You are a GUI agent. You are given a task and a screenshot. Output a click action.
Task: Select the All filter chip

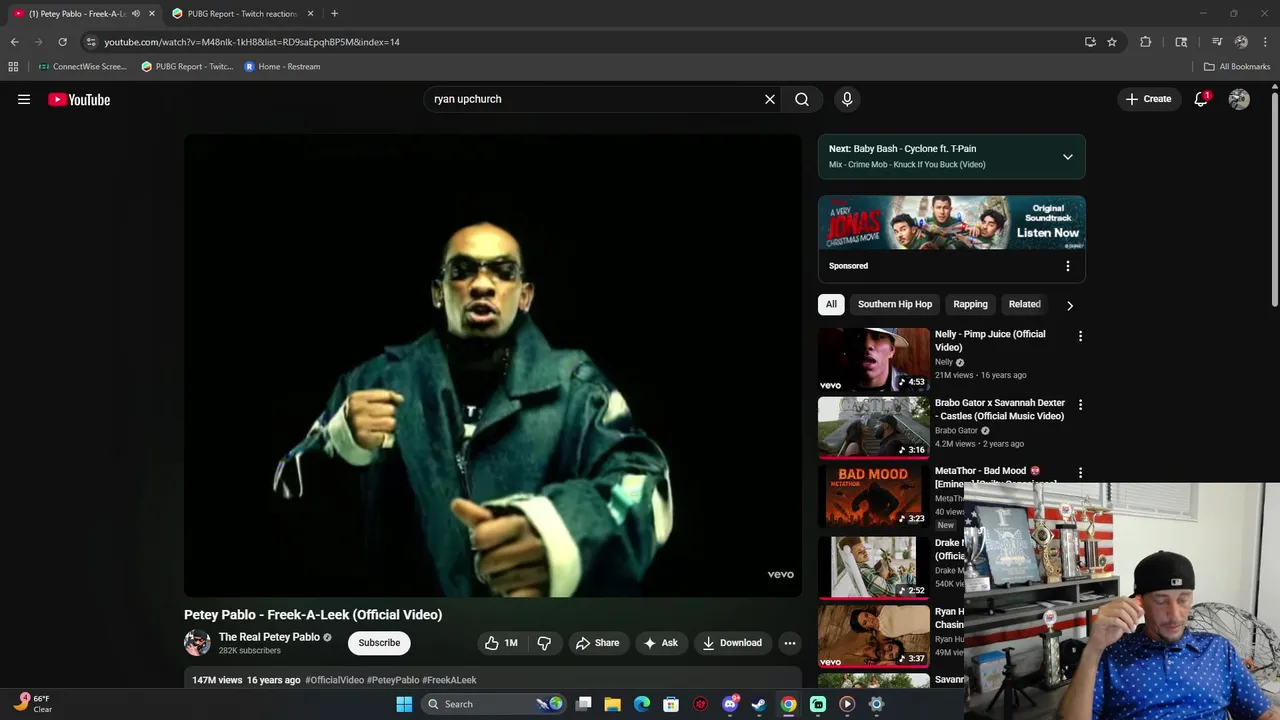[831, 304]
